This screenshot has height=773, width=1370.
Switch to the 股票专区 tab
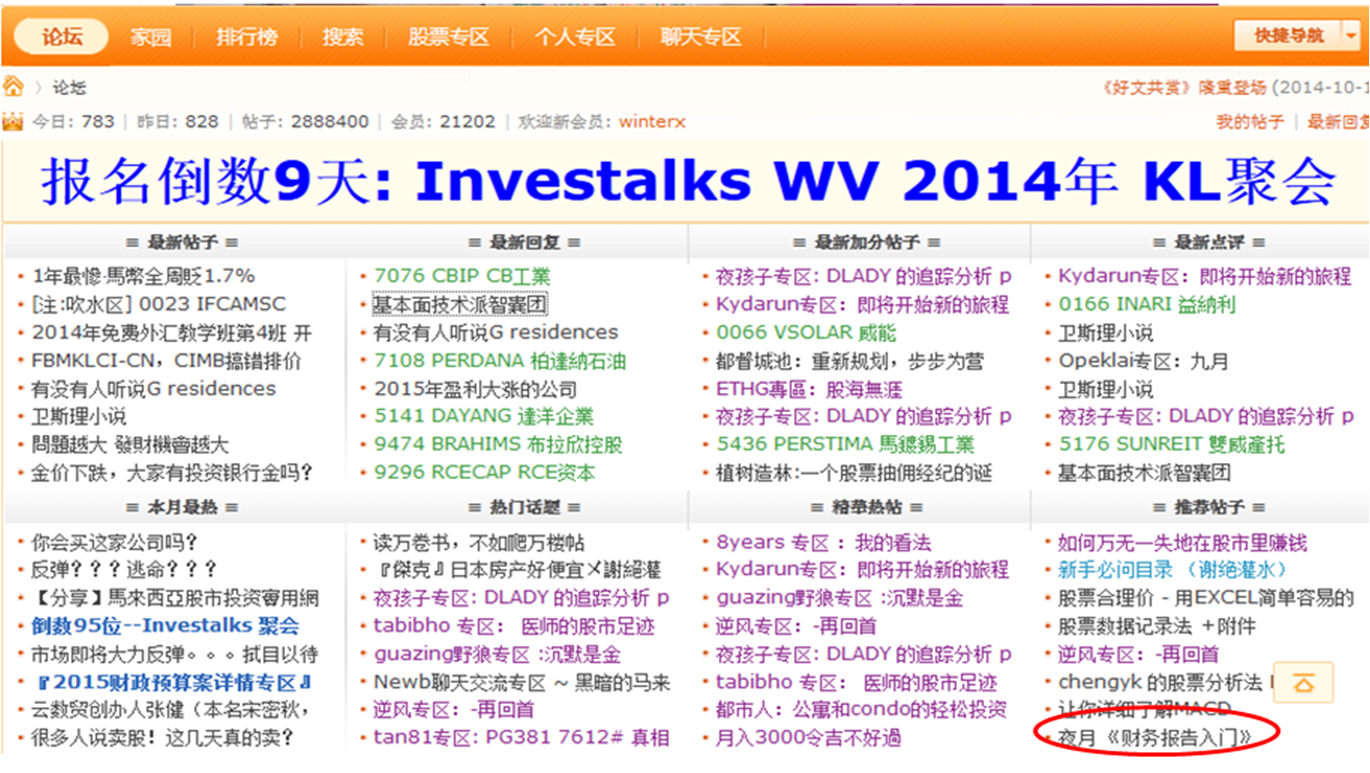click(x=449, y=37)
